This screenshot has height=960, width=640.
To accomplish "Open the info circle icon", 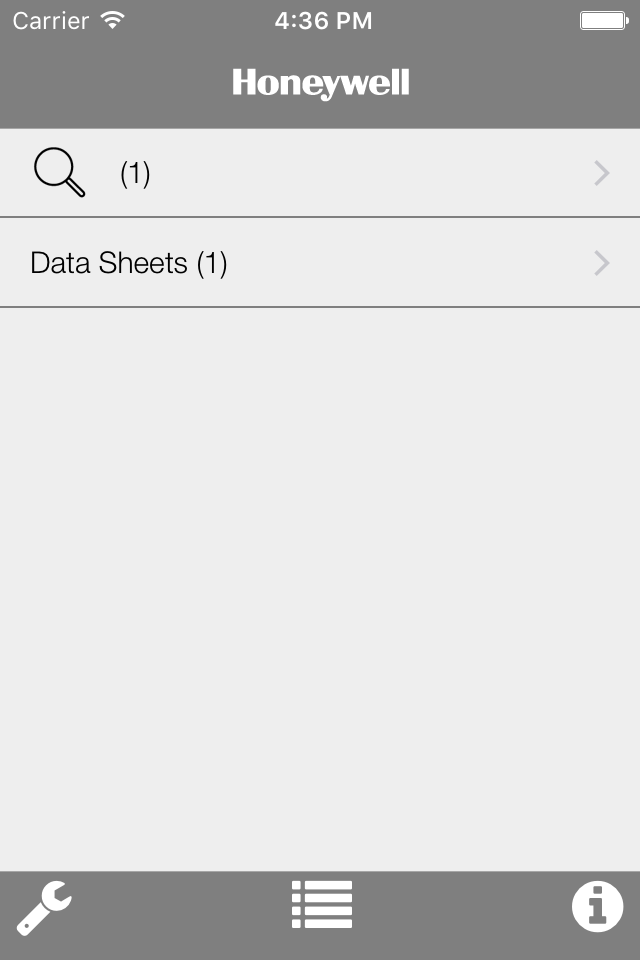I will [597, 907].
